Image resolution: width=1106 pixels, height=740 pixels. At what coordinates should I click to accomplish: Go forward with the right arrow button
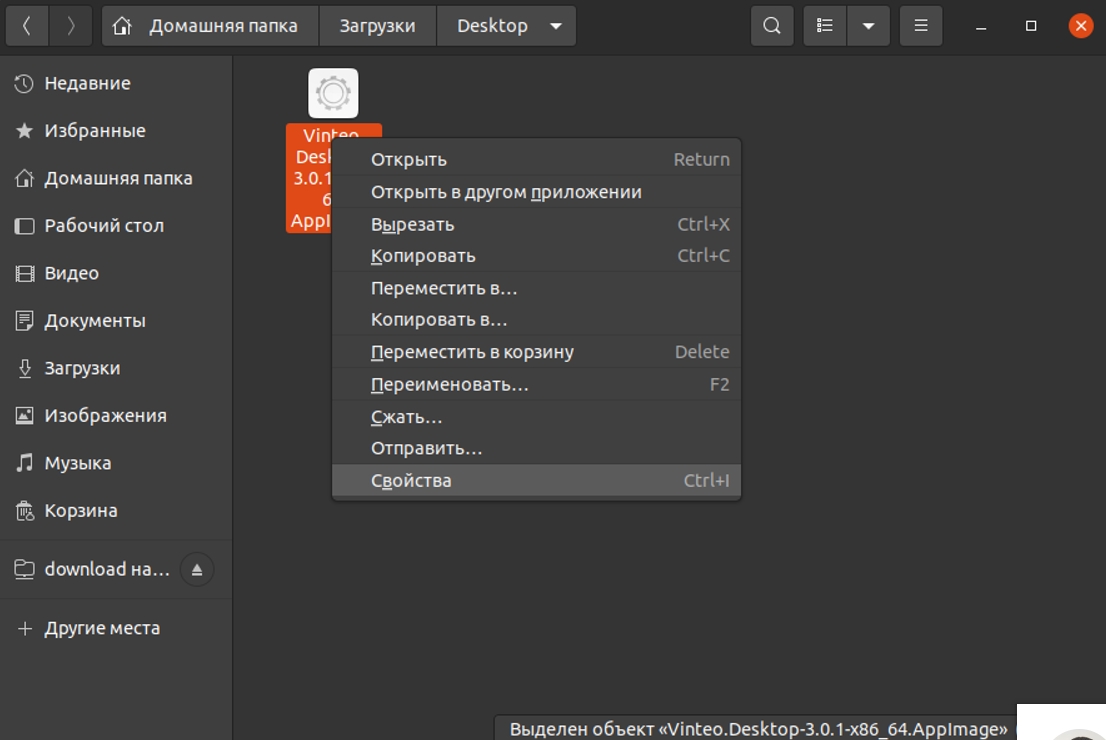[71, 26]
